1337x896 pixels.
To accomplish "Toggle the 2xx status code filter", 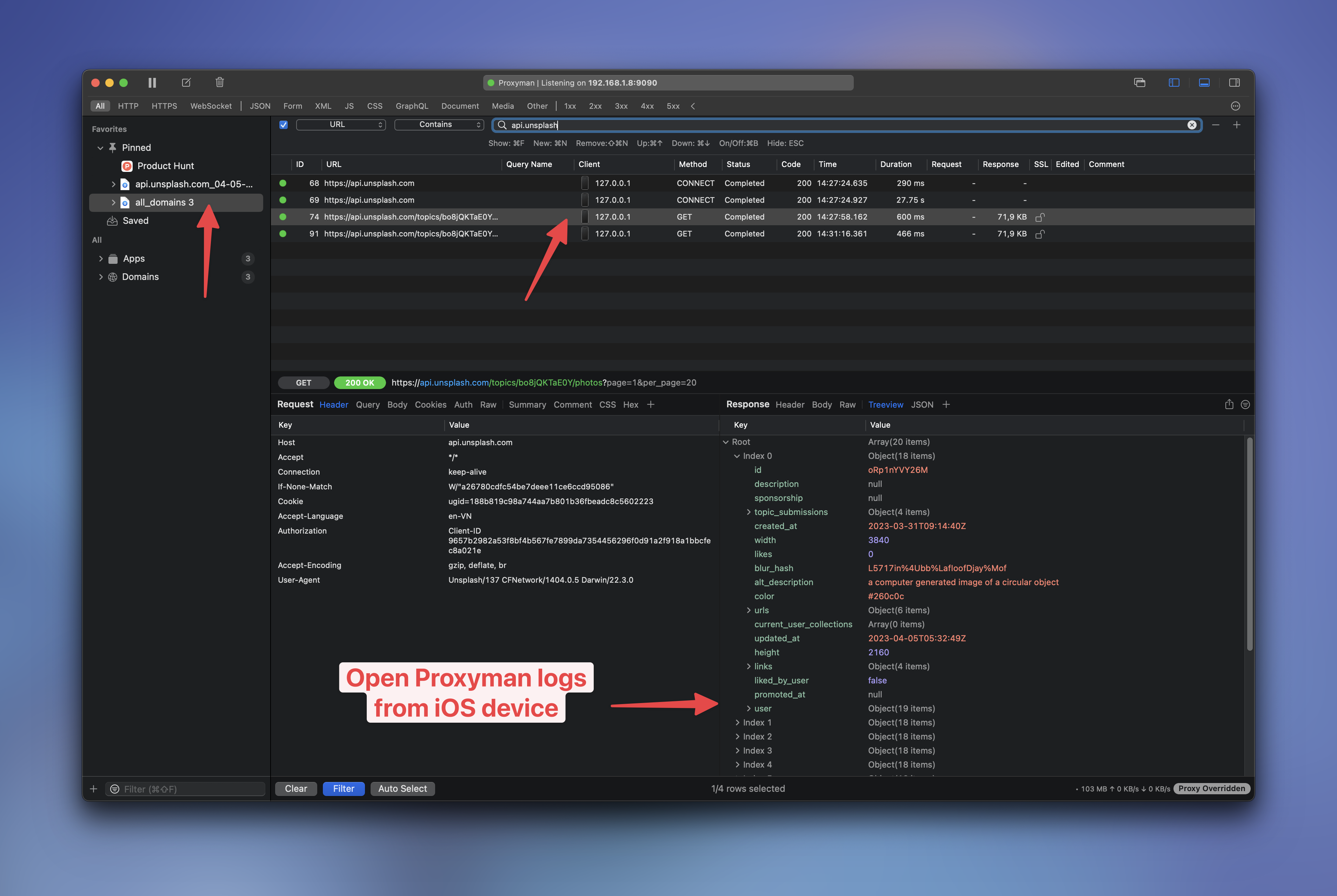I will pyautogui.click(x=595, y=106).
